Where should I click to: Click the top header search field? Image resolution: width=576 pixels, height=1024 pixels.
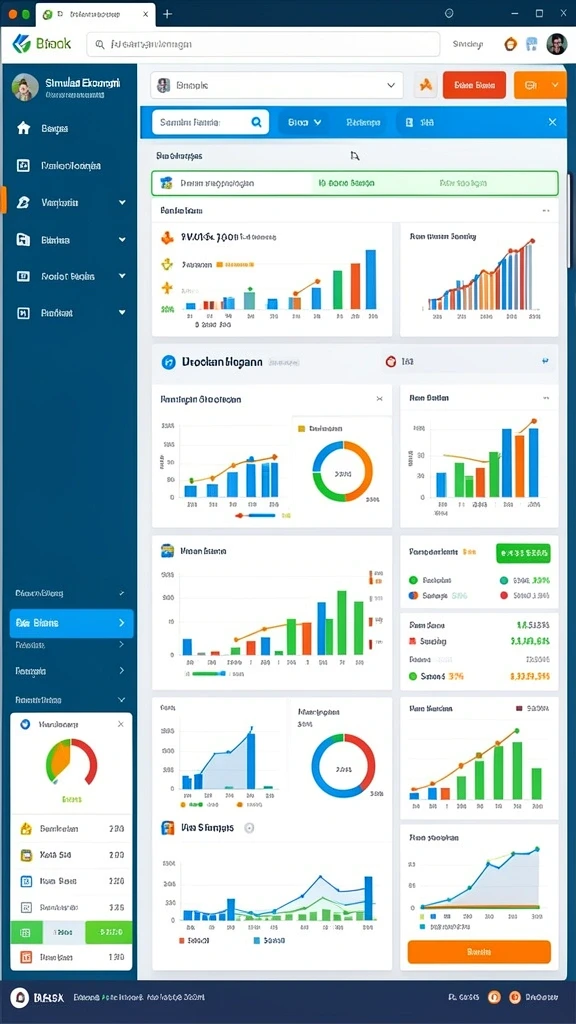tap(263, 44)
